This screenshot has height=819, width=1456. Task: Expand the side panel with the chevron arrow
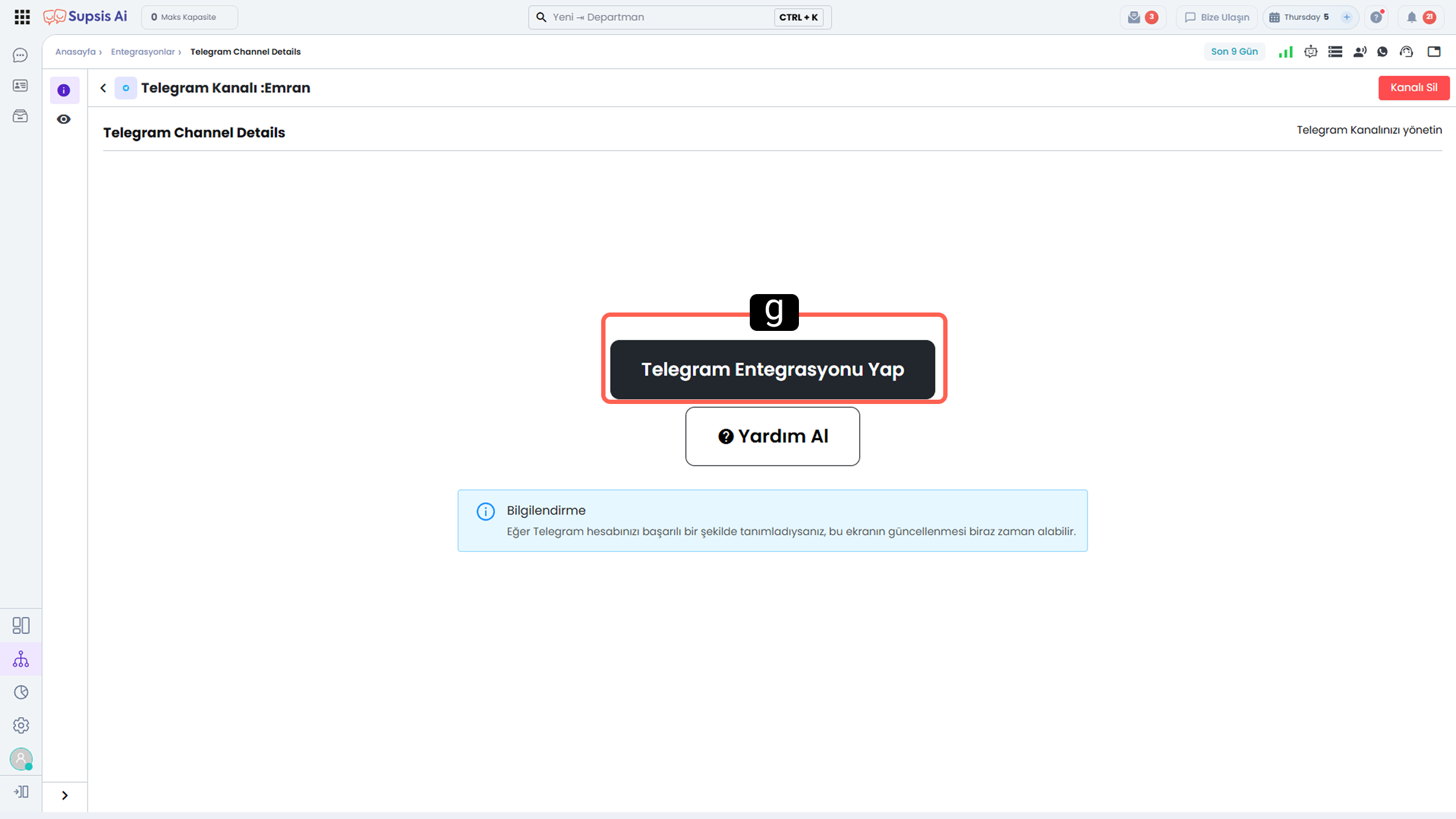(64, 796)
